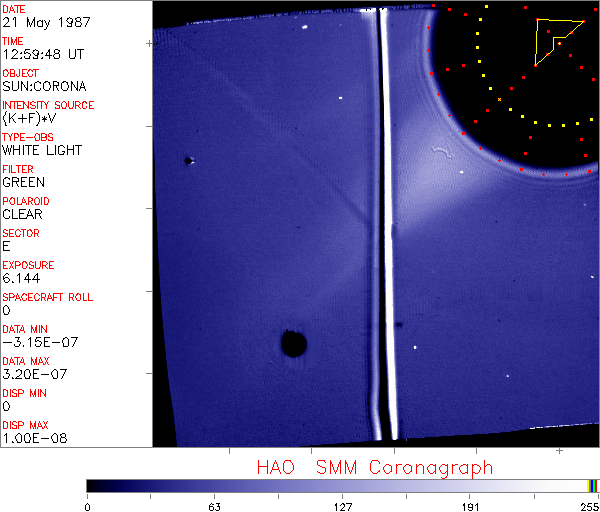Click the yellow X marker on the occulting disk
The height and width of the screenshot is (512, 600).
click(x=499, y=99)
